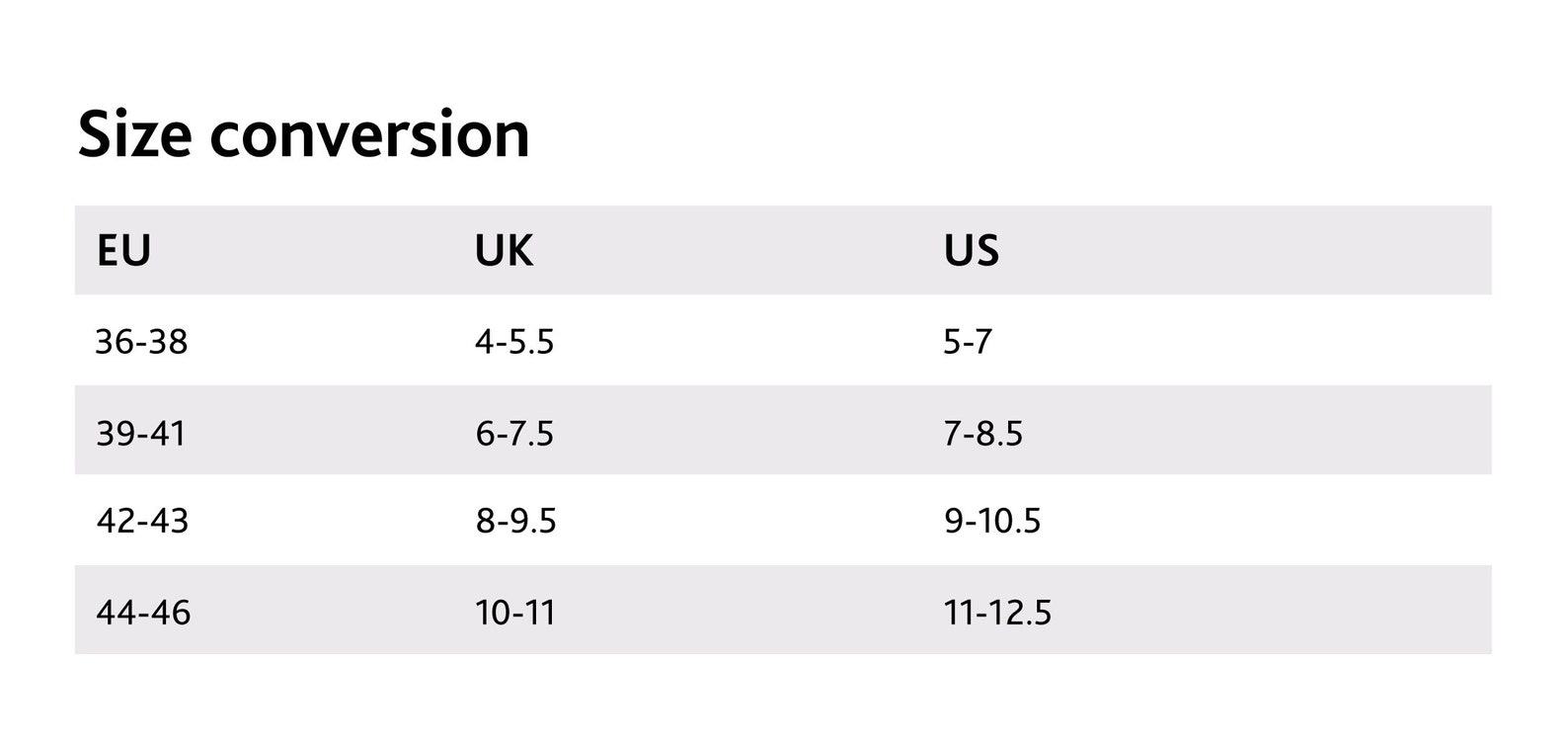
Task: Click the EU size 44-46 cell
Action: point(143,613)
